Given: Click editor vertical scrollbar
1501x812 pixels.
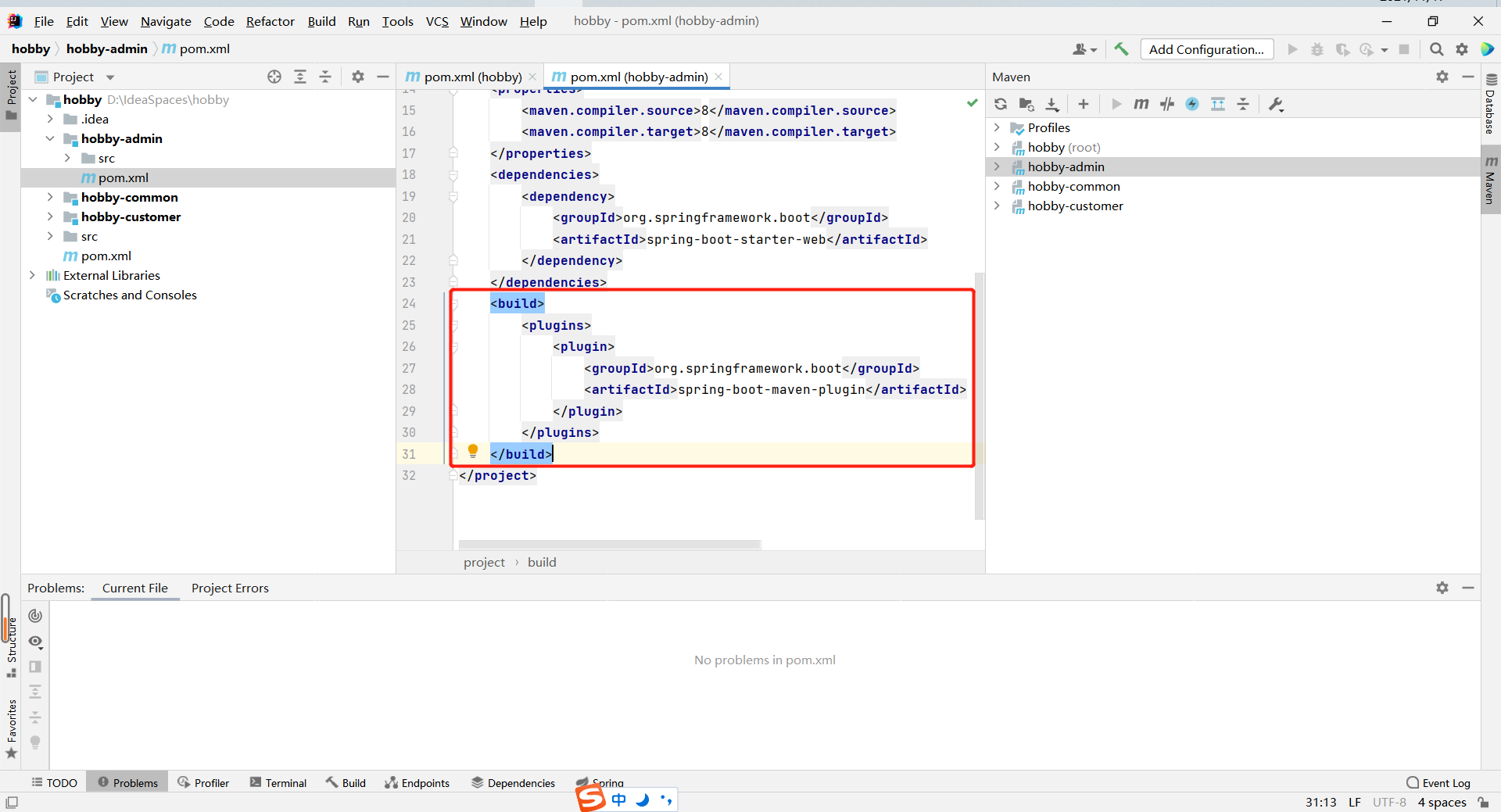Looking at the screenshot, I should (979, 395).
